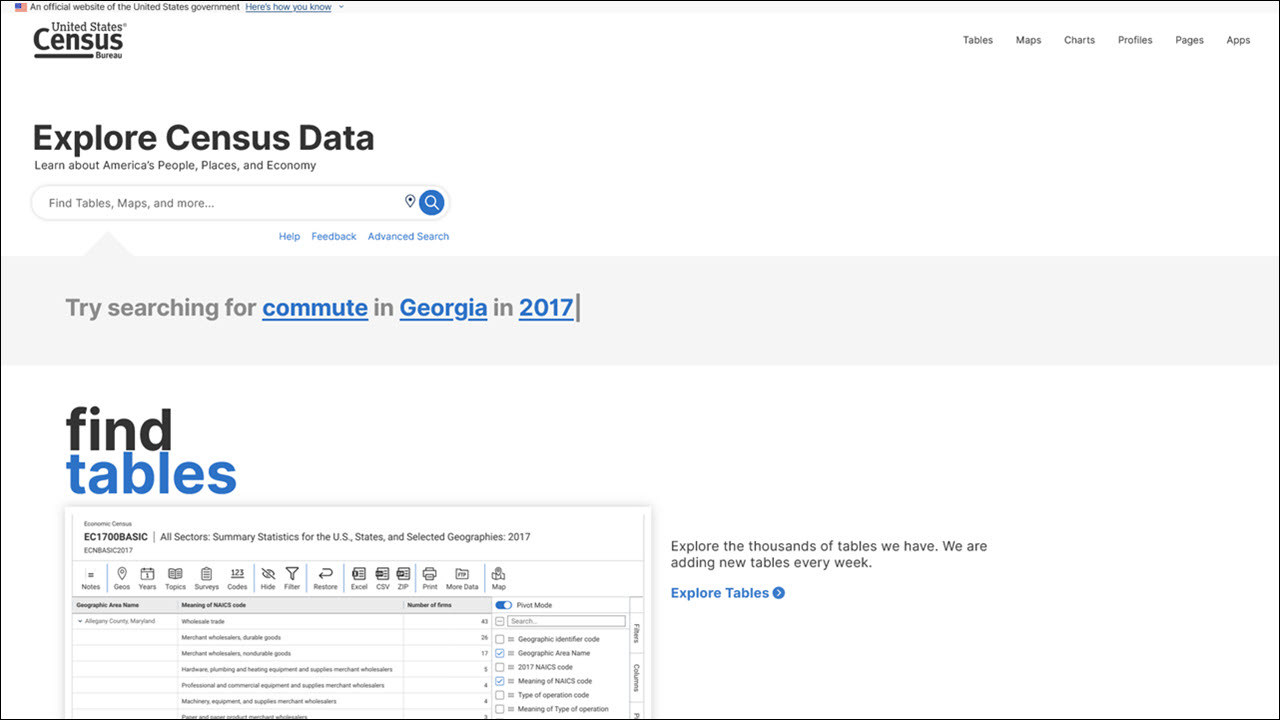Click Number of firms column header
The width and height of the screenshot is (1280, 720).
447,605
